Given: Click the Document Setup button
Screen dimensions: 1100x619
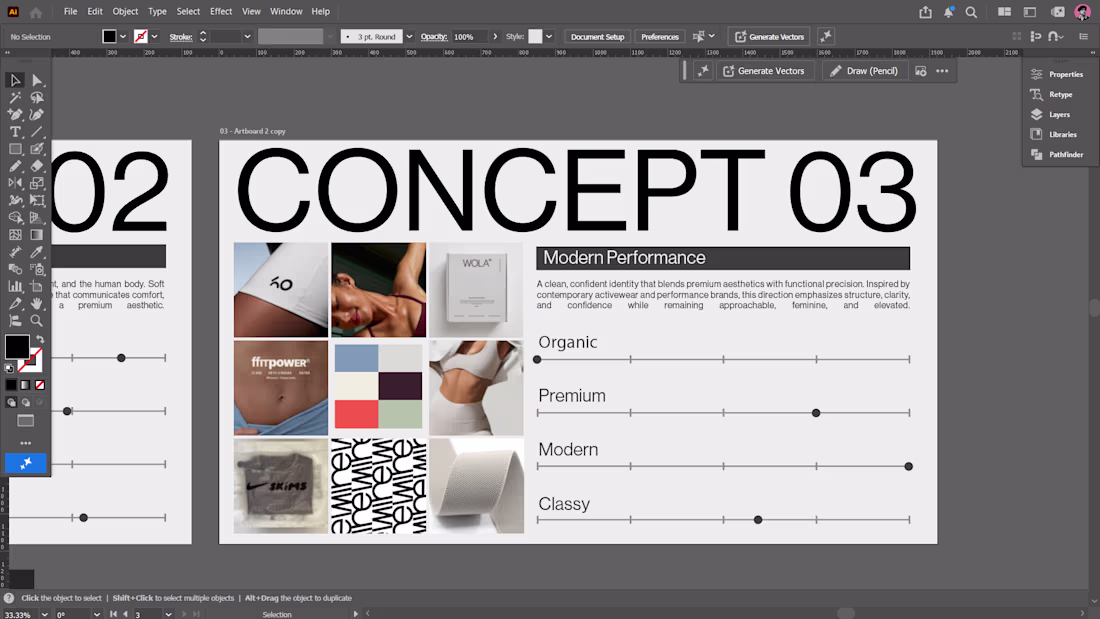Looking at the screenshot, I should [x=597, y=36].
